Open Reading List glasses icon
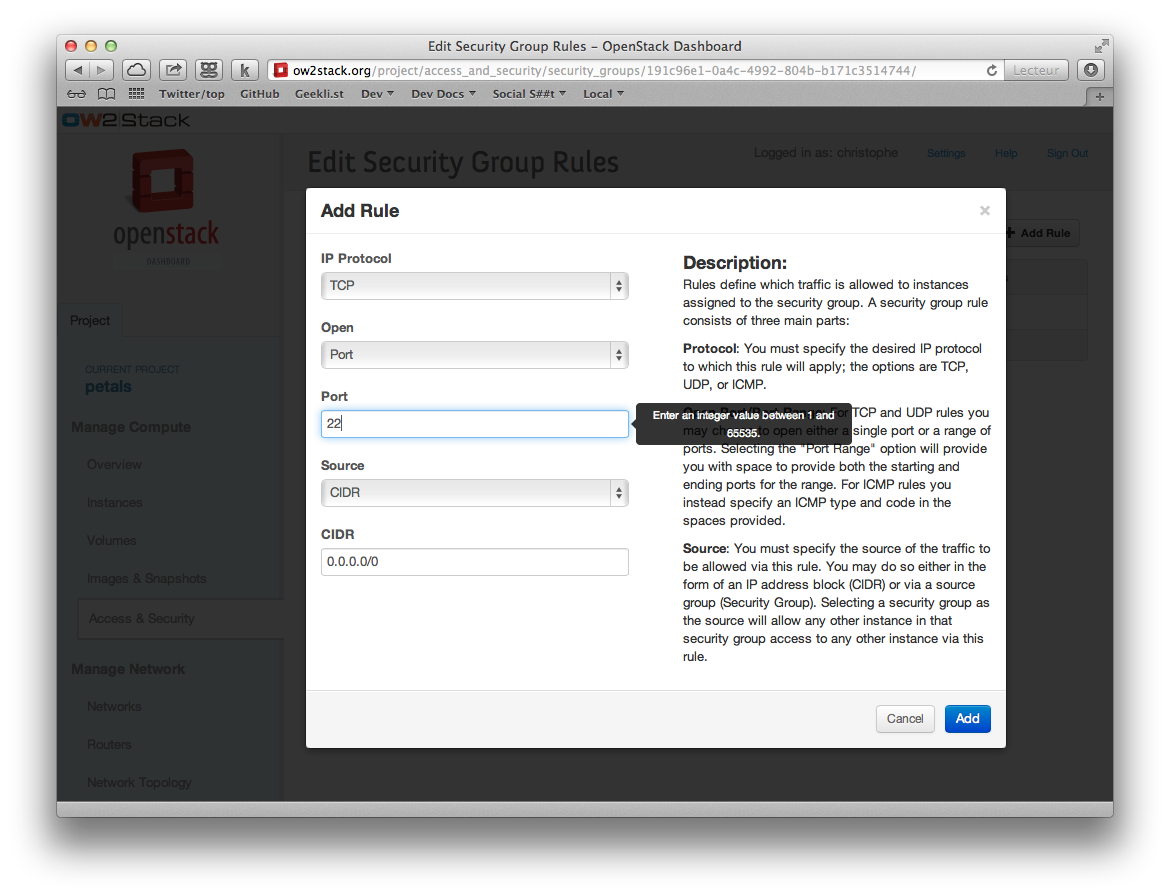The width and height of the screenshot is (1170, 896). pos(76,94)
